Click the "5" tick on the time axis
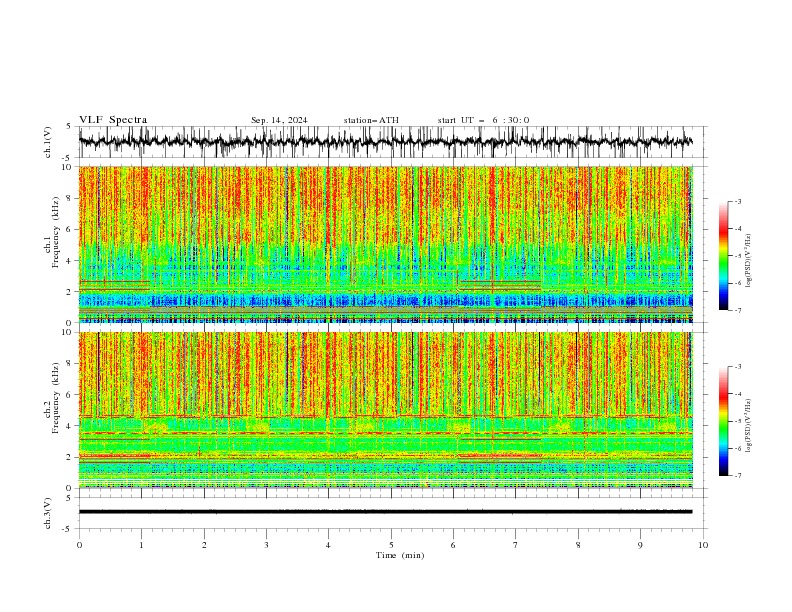This screenshot has height=612, width=792. tap(391, 545)
